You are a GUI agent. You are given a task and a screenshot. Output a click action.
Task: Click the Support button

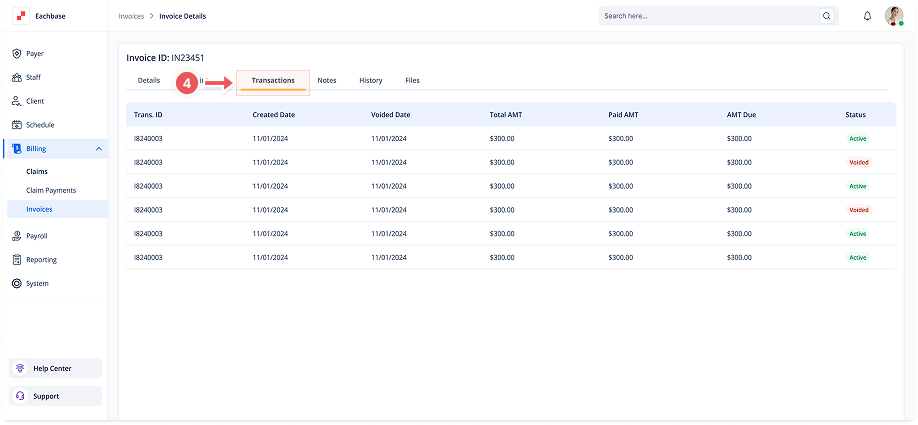(x=56, y=396)
